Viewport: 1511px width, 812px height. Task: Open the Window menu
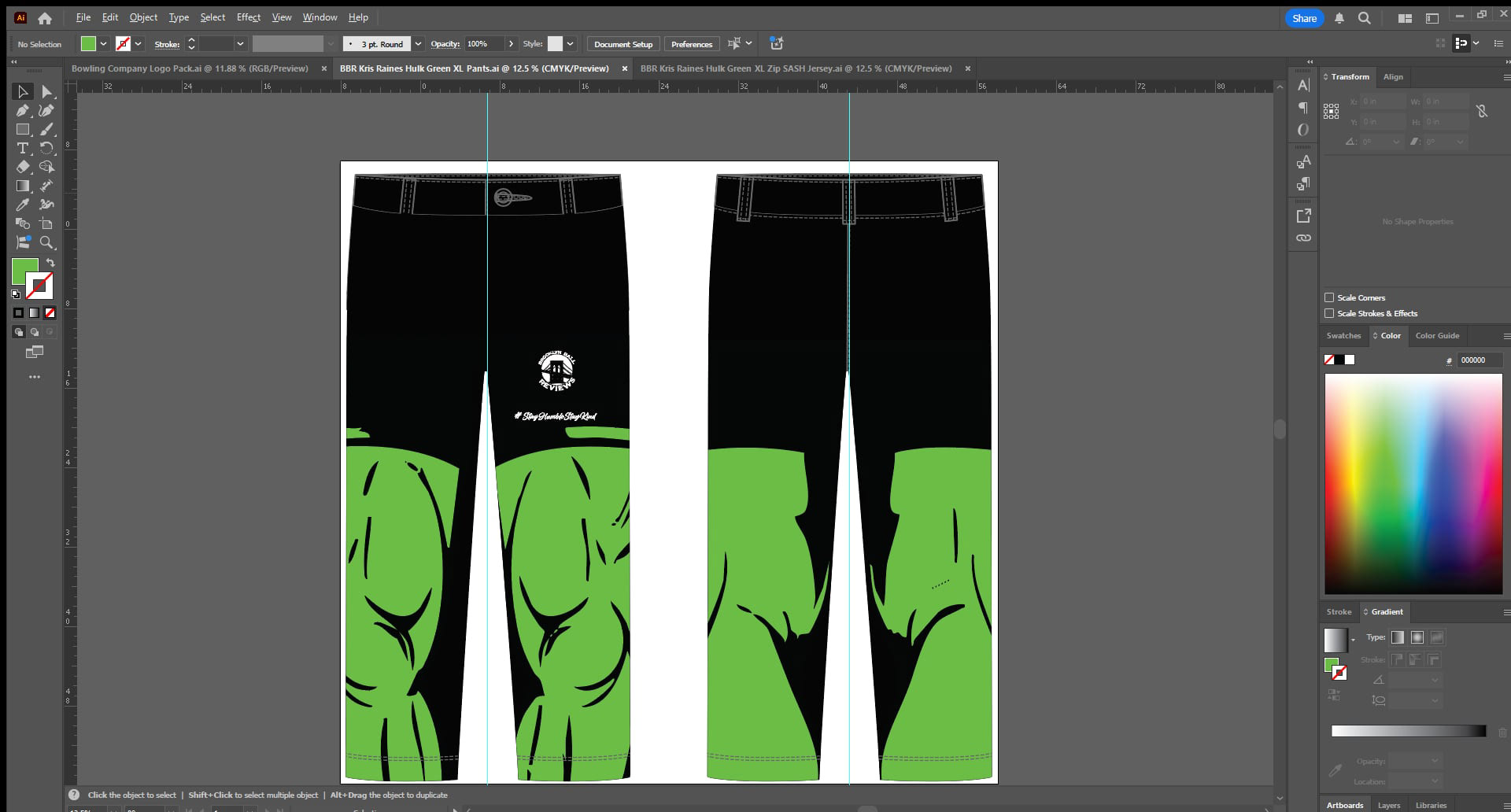[x=320, y=17]
